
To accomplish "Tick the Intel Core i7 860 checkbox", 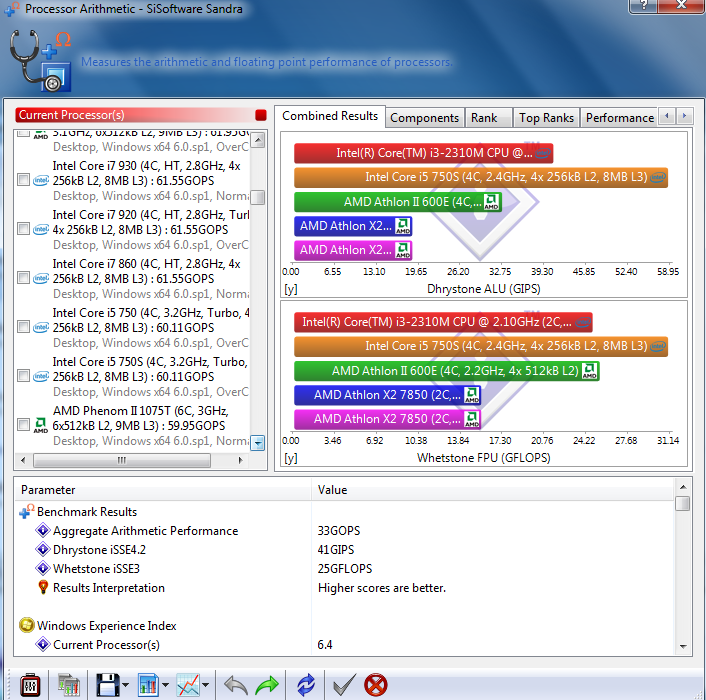I will (x=23, y=278).
